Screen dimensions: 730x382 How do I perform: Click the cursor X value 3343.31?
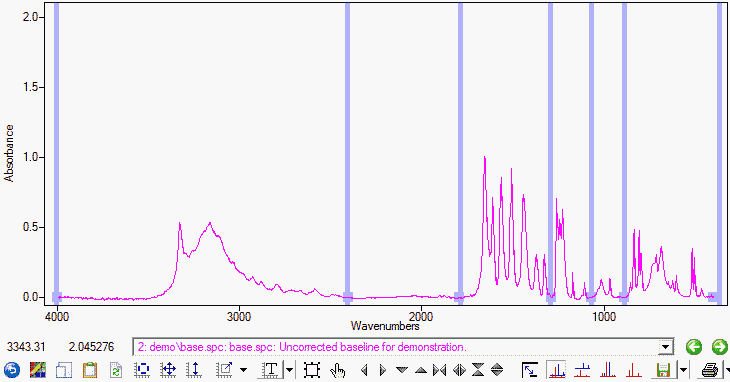(26, 347)
